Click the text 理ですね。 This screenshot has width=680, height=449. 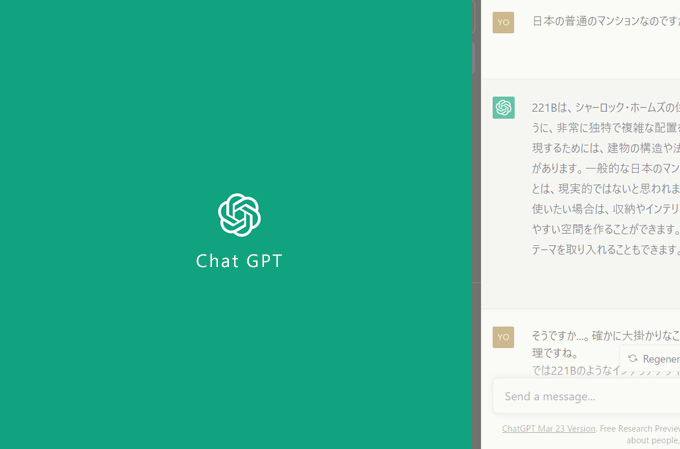(x=555, y=353)
